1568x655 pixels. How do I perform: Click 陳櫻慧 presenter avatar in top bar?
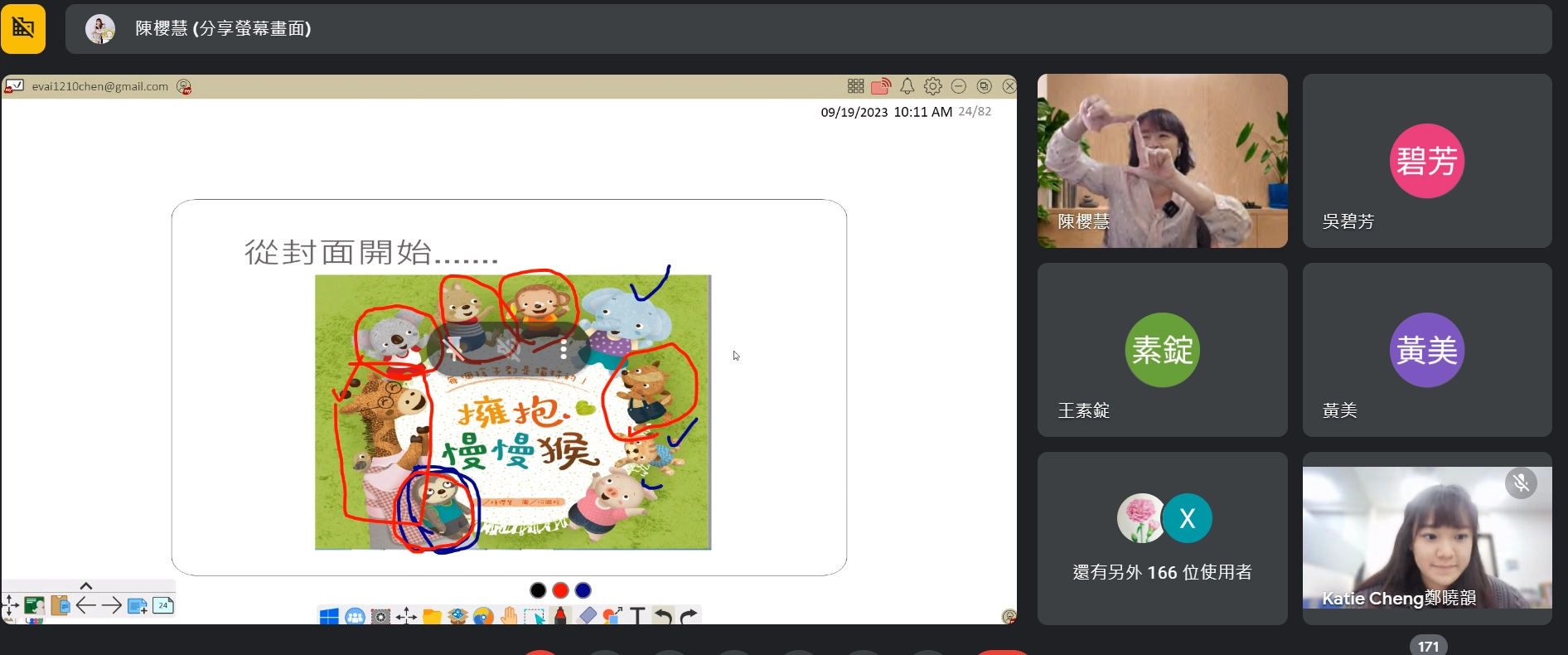[100, 29]
